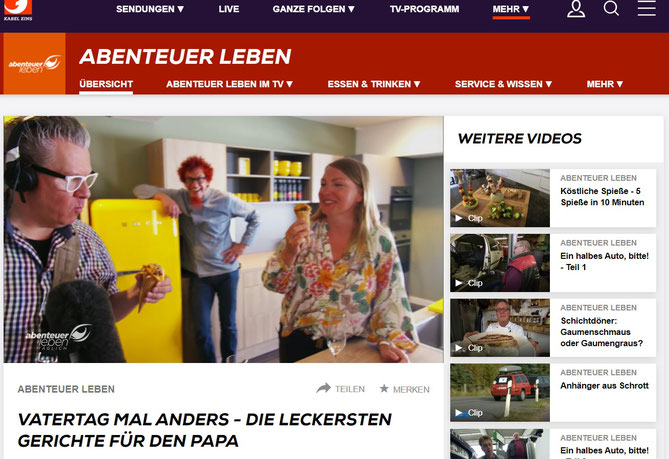Screen dimensions: 669x459
Task: Open TV-Programm in top navigation
Action: pos(425,9)
